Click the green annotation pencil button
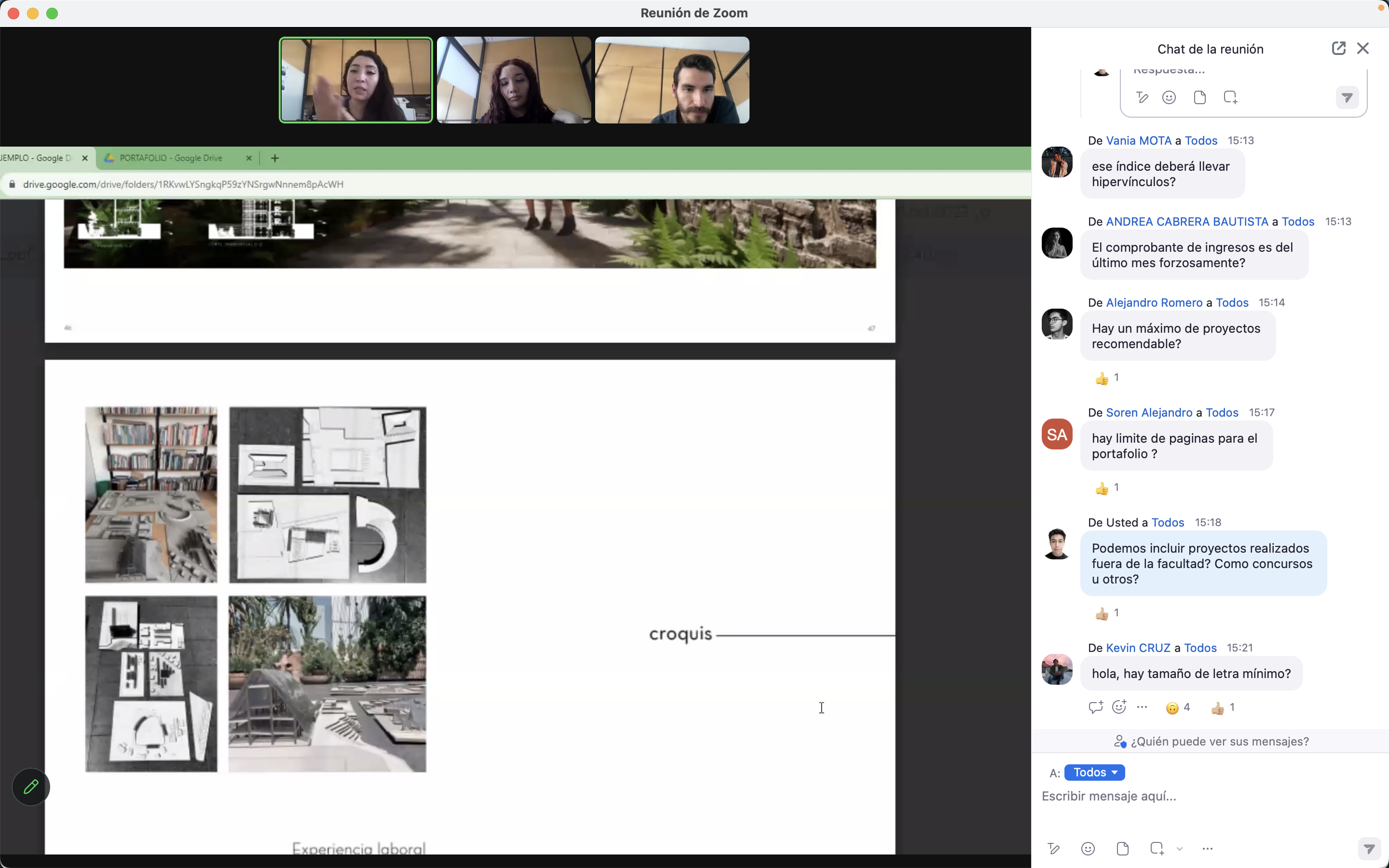Viewport: 1389px width, 868px height. (31, 787)
